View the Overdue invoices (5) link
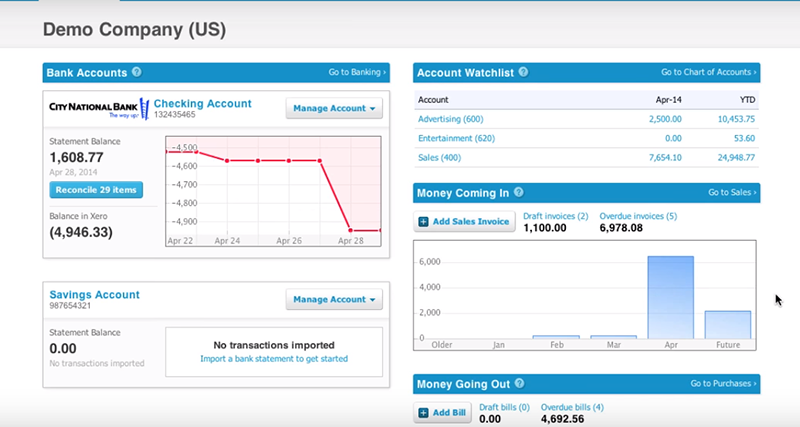This screenshot has height=427, width=800. 638,216
